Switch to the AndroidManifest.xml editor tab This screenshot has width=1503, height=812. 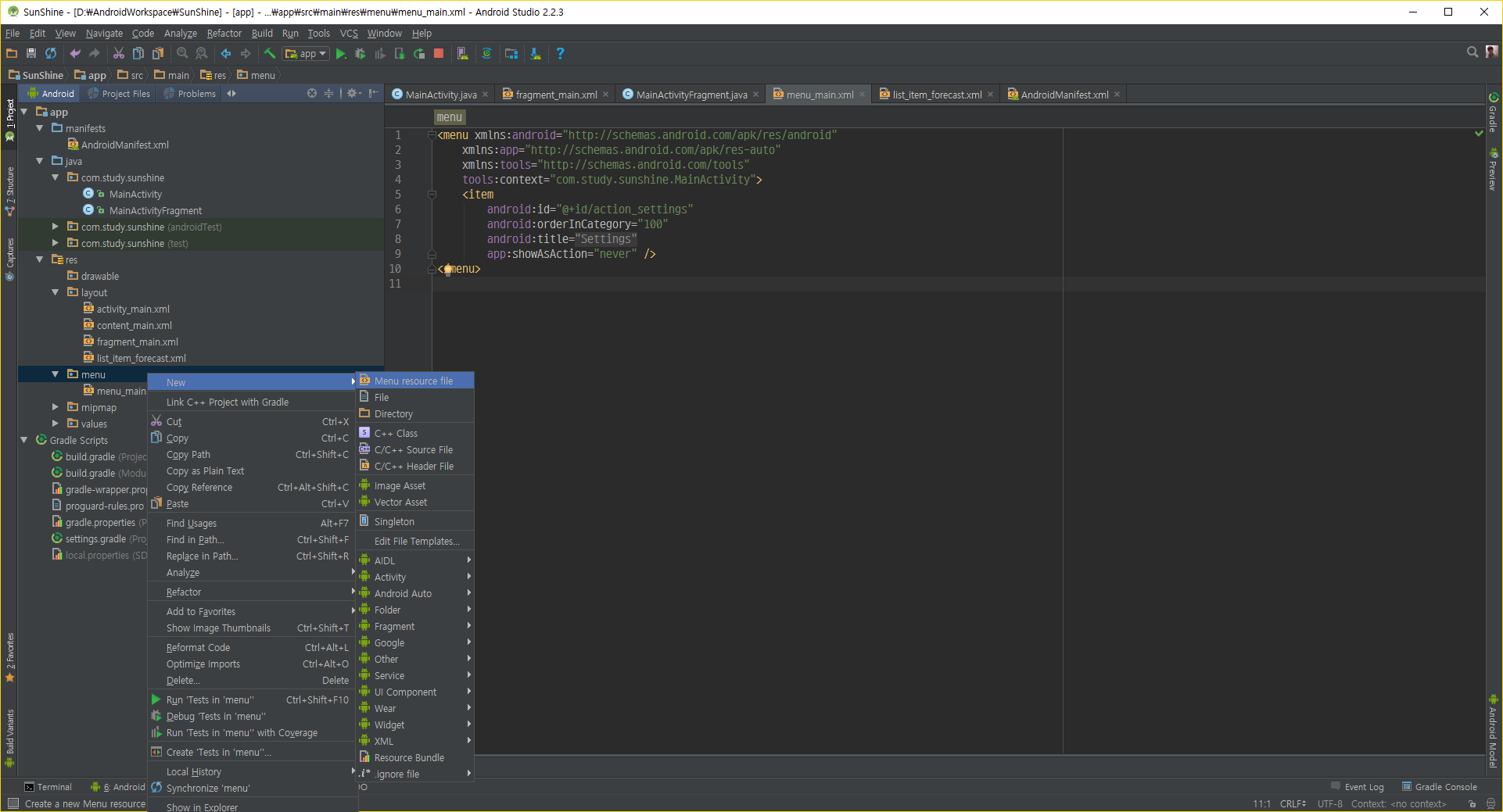coord(1064,95)
